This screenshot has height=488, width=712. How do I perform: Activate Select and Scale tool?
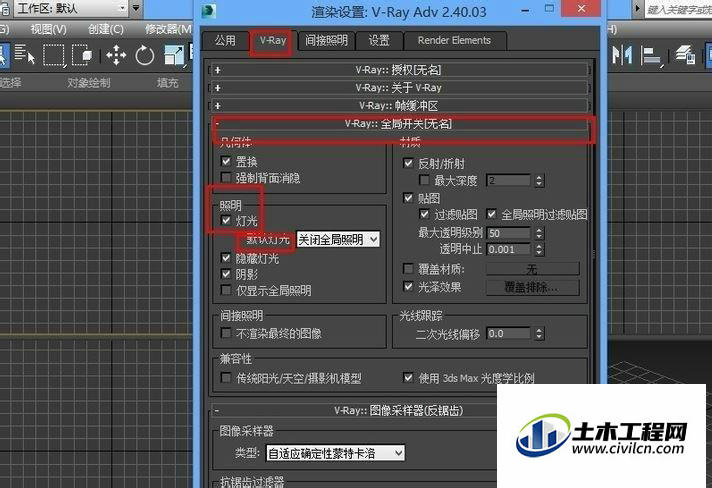pos(174,55)
